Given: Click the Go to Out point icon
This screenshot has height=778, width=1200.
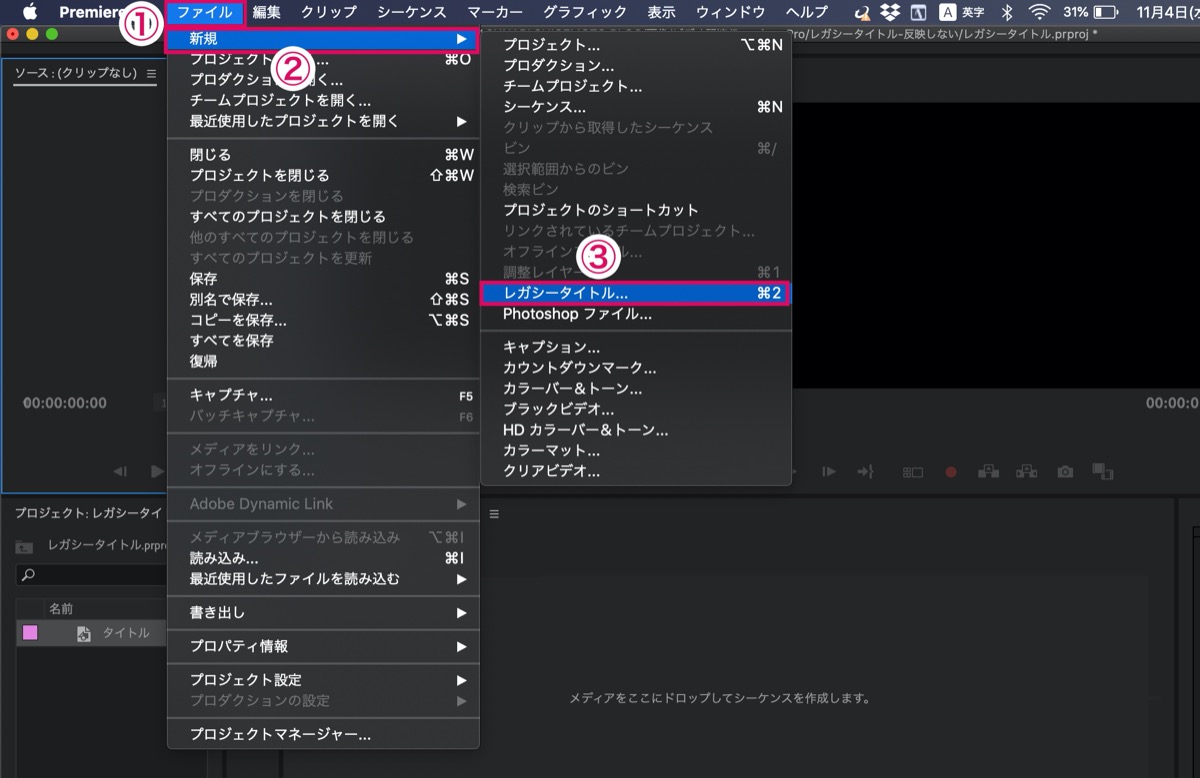Looking at the screenshot, I should pos(866,471).
